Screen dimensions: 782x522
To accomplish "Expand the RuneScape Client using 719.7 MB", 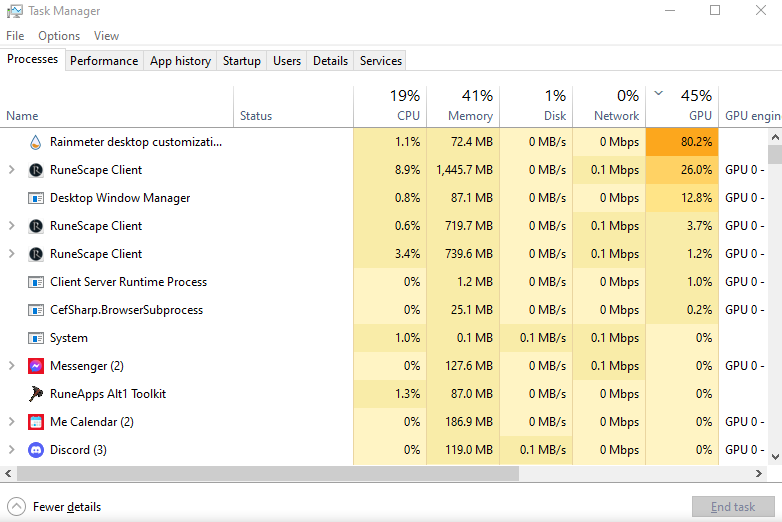I will pos(11,226).
